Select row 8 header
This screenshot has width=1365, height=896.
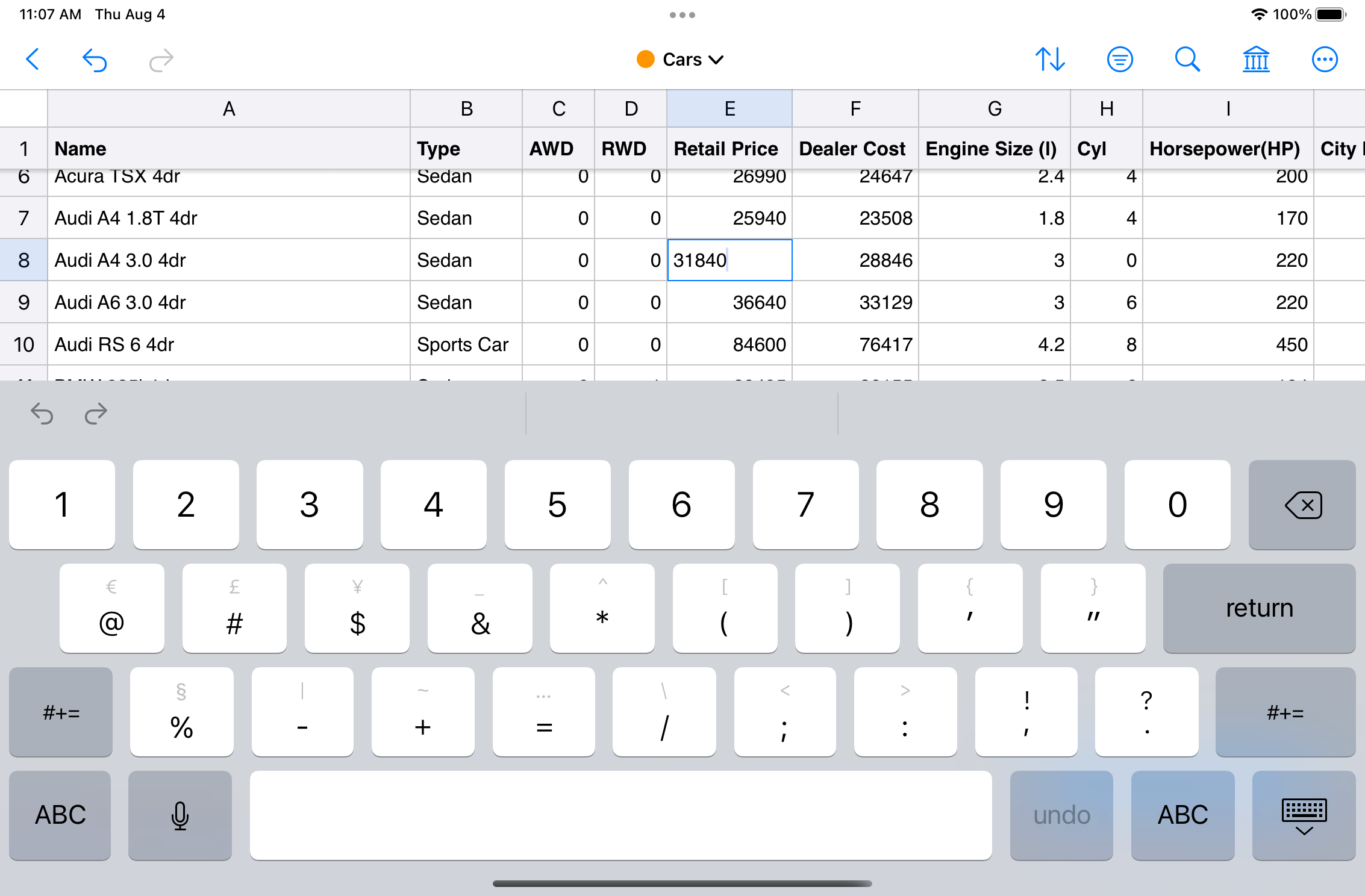[24, 260]
